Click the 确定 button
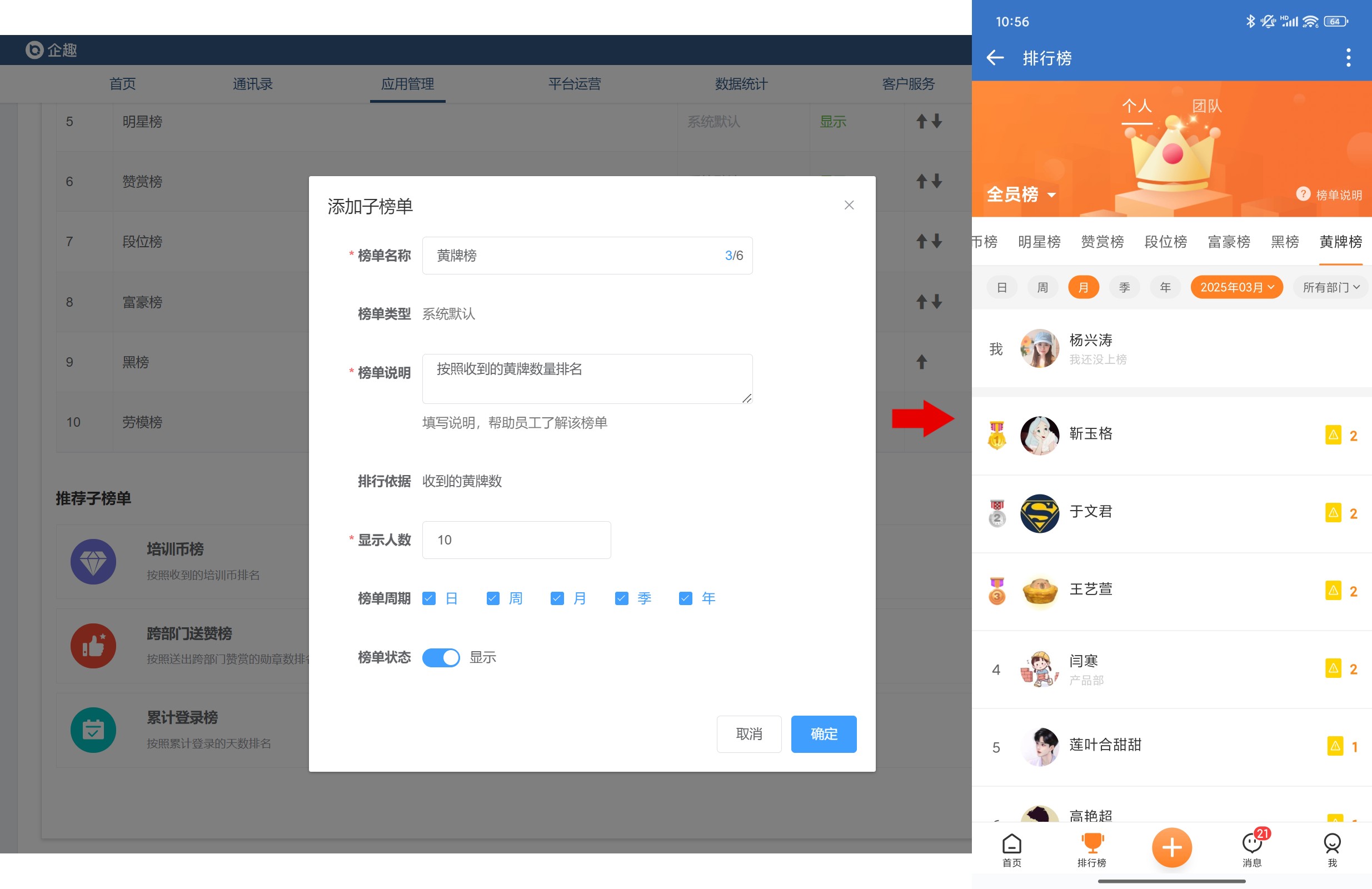 pyautogui.click(x=823, y=734)
